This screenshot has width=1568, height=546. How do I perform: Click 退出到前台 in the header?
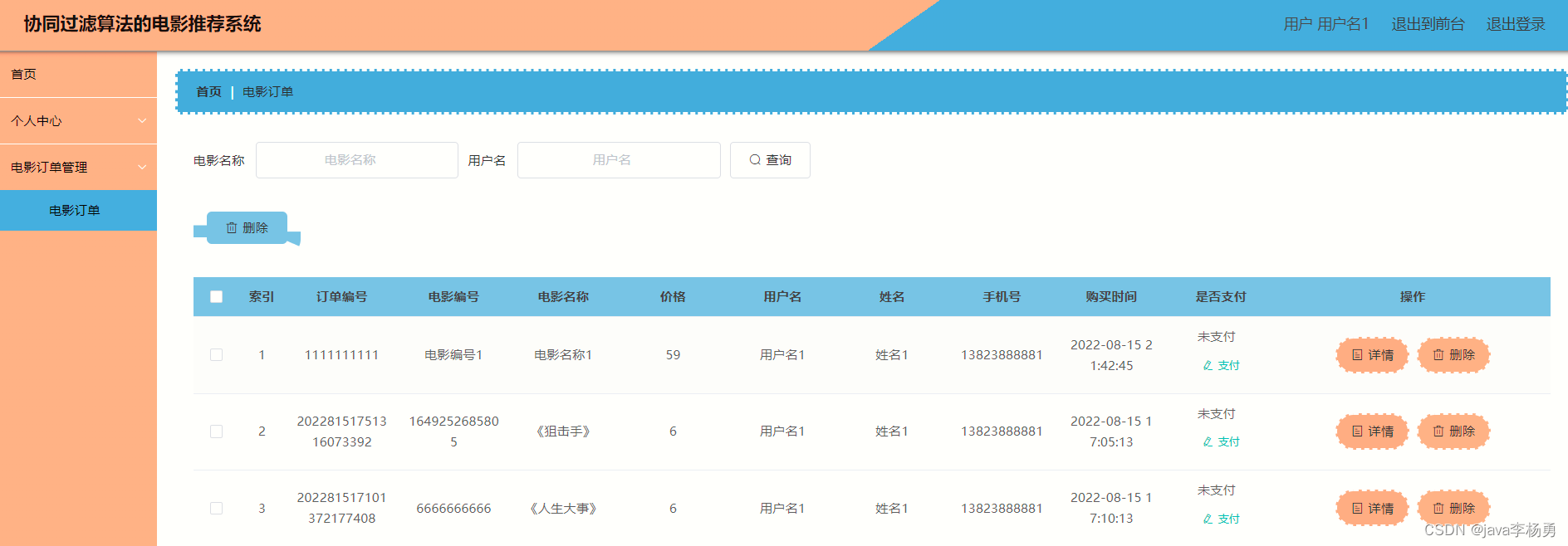click(x=1428, y=24)
